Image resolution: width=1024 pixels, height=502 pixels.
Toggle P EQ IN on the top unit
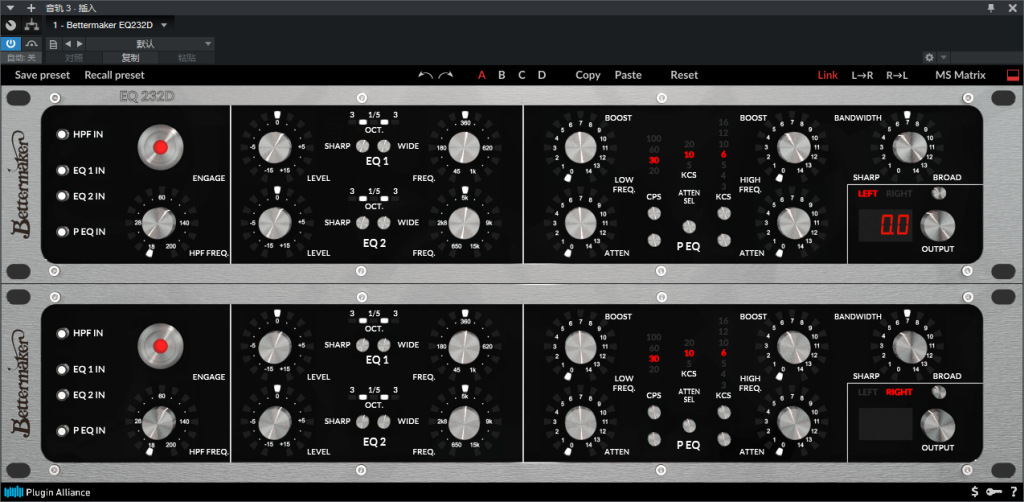click(63, 231)
